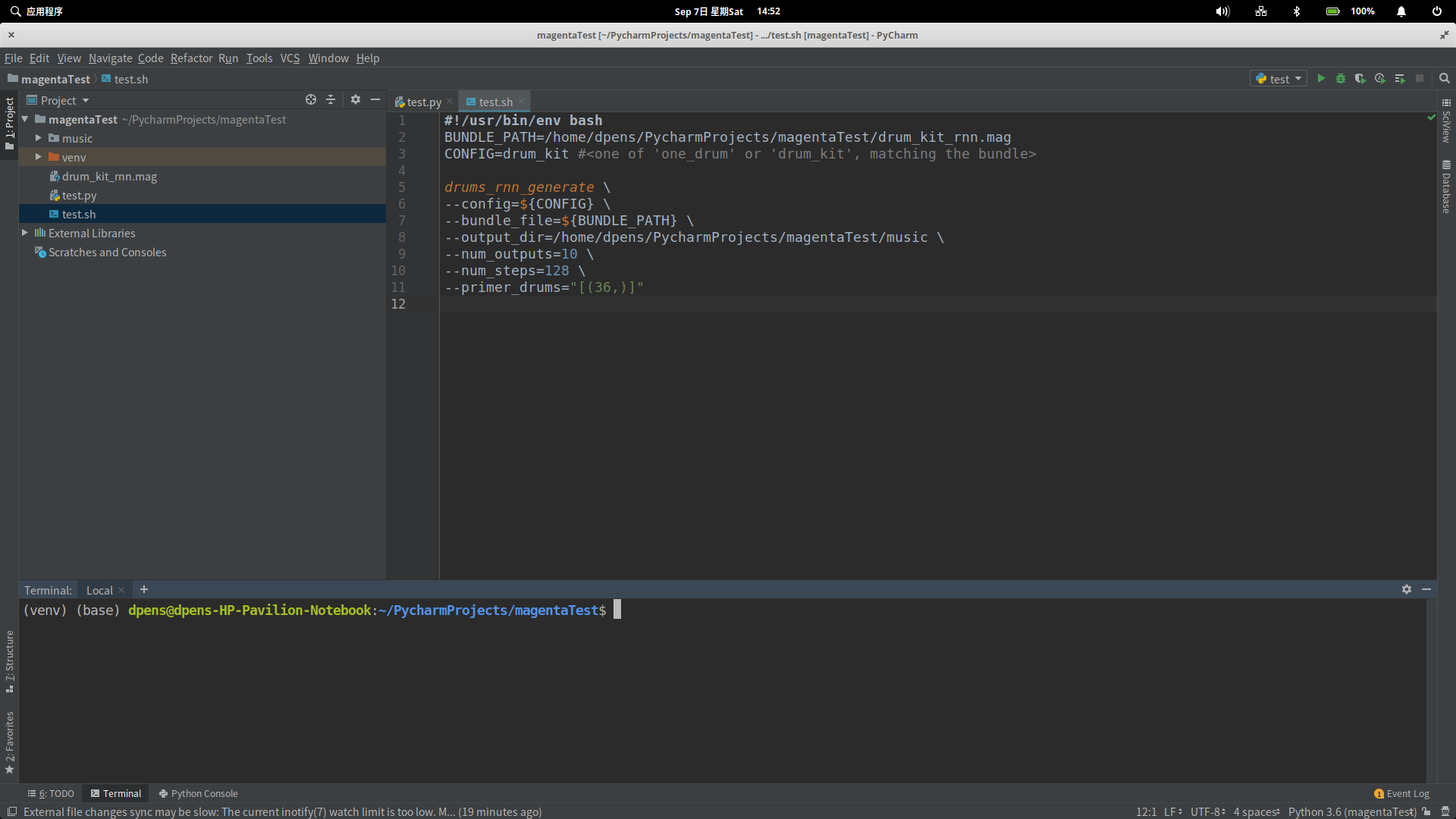Image resolution: width=1456 pixels, height=819 pixels.
Task: Click the read-only lock icon in status bar
Action: [1426, 811]
